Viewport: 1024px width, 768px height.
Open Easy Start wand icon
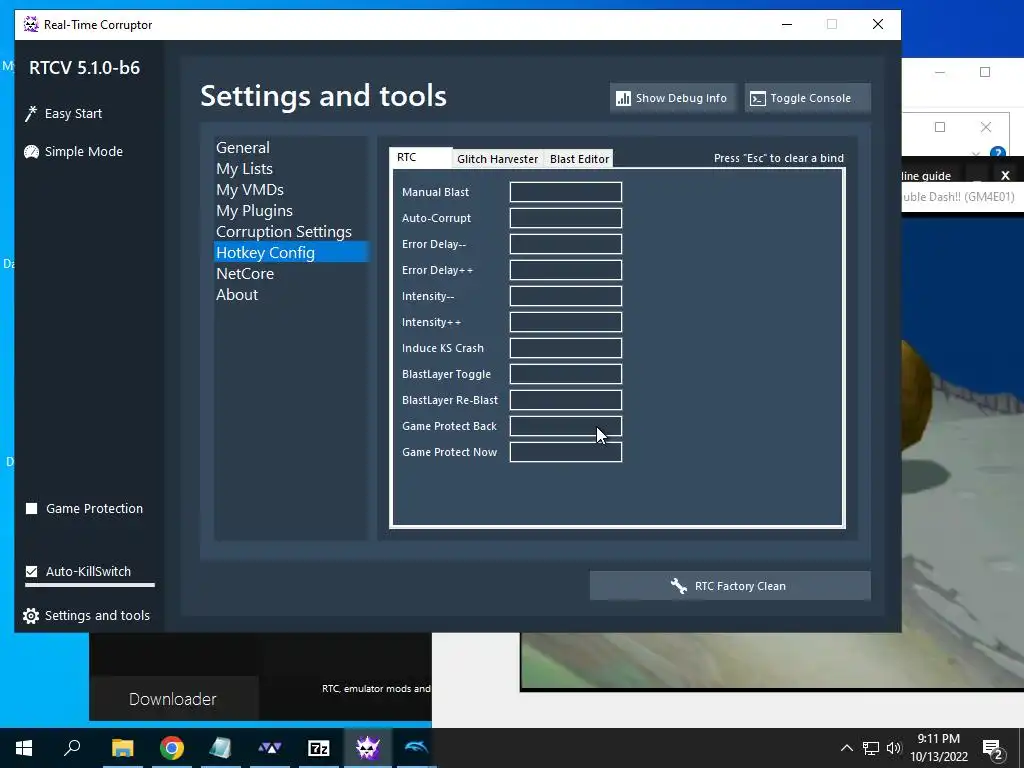[x=31, y=114]
